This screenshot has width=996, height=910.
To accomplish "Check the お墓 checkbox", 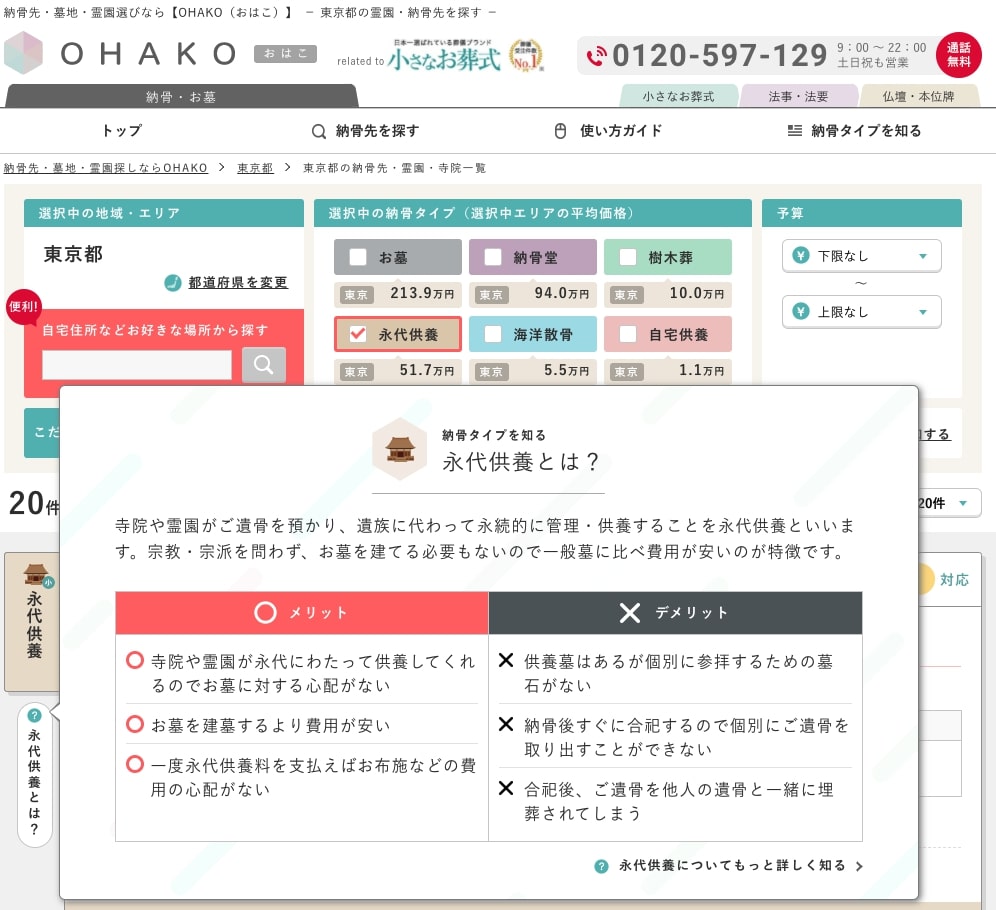I will pyautogui.click(x=358, y=257).
